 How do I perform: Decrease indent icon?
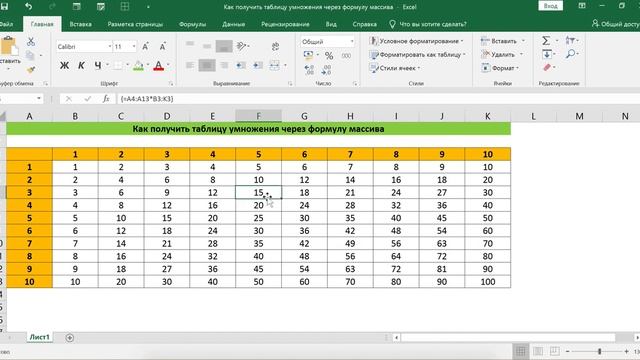(241, 65)
